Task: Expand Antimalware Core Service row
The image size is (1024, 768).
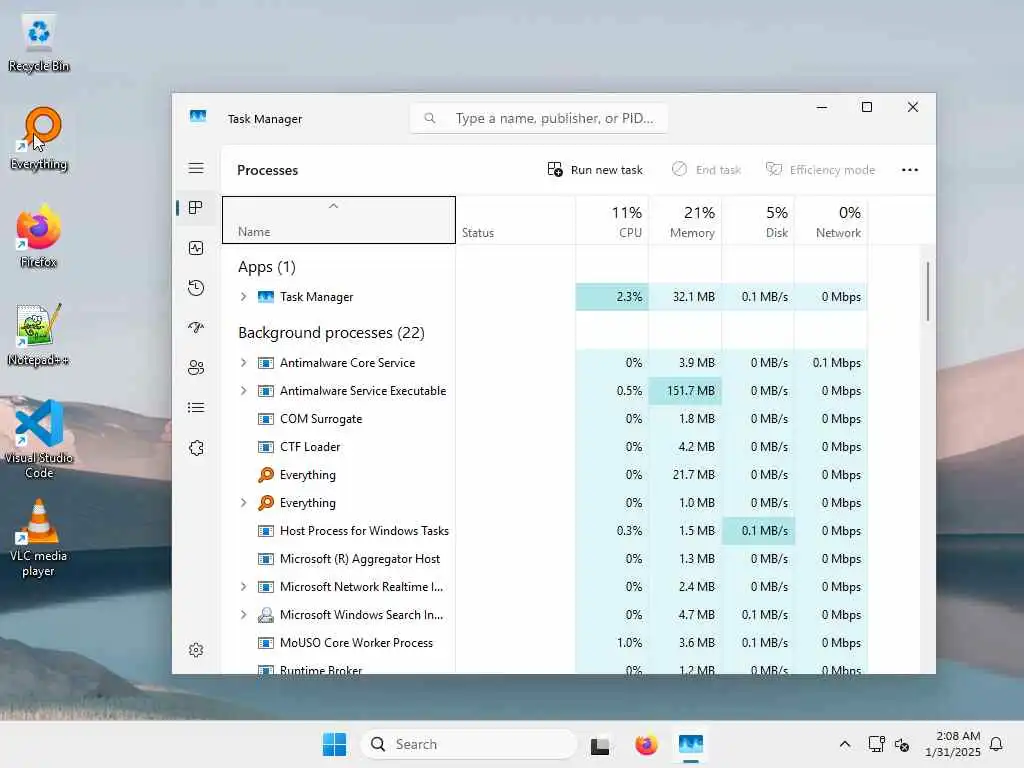Action: (x=243, y=362)
